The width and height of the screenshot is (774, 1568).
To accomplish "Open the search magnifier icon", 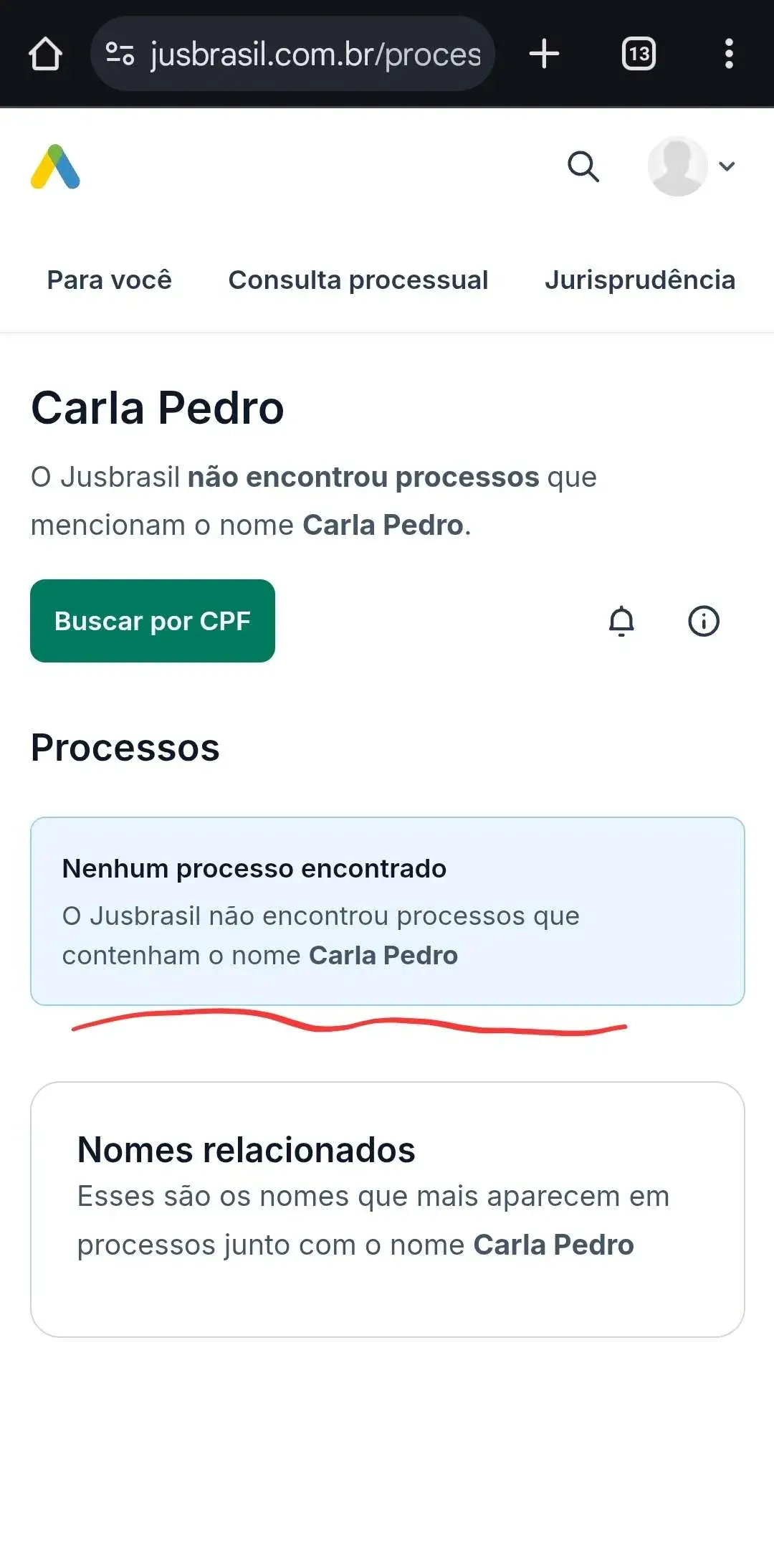I will 583,166.
